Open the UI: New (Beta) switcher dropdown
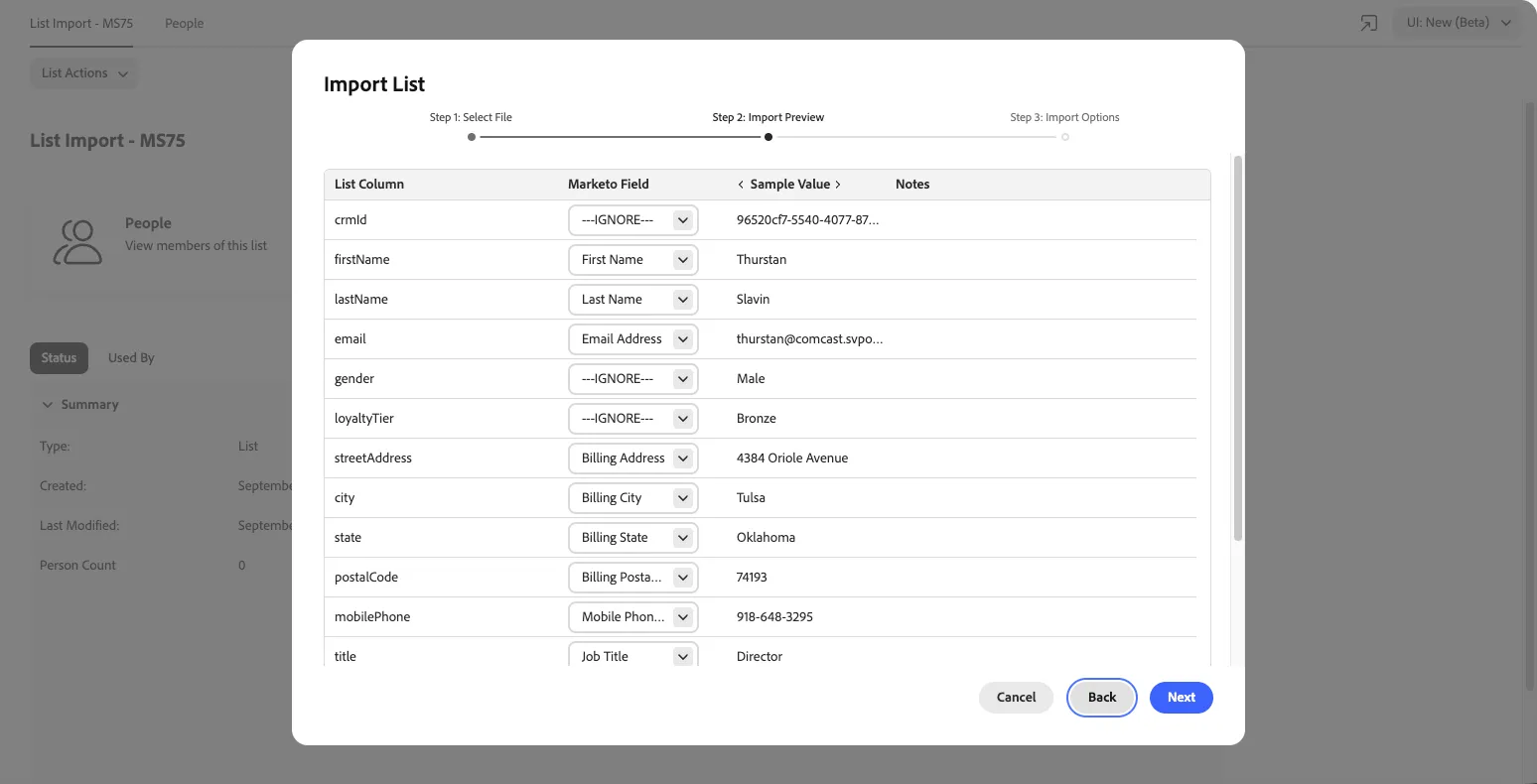The width and height of the screenshot is (1537, 784). [1459, 23]
